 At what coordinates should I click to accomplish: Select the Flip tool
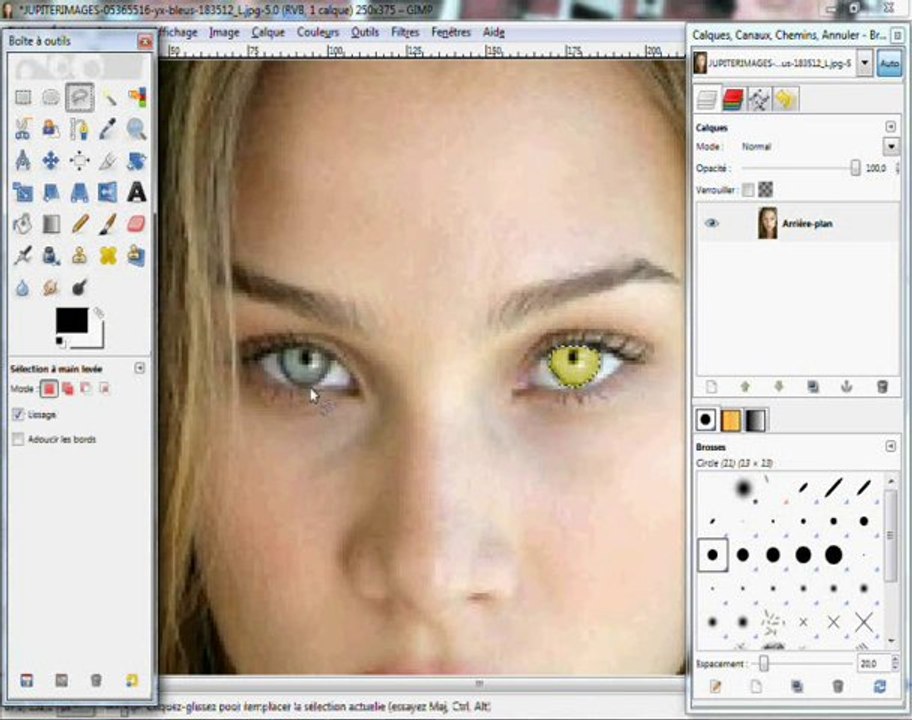(x=108, y=192)
